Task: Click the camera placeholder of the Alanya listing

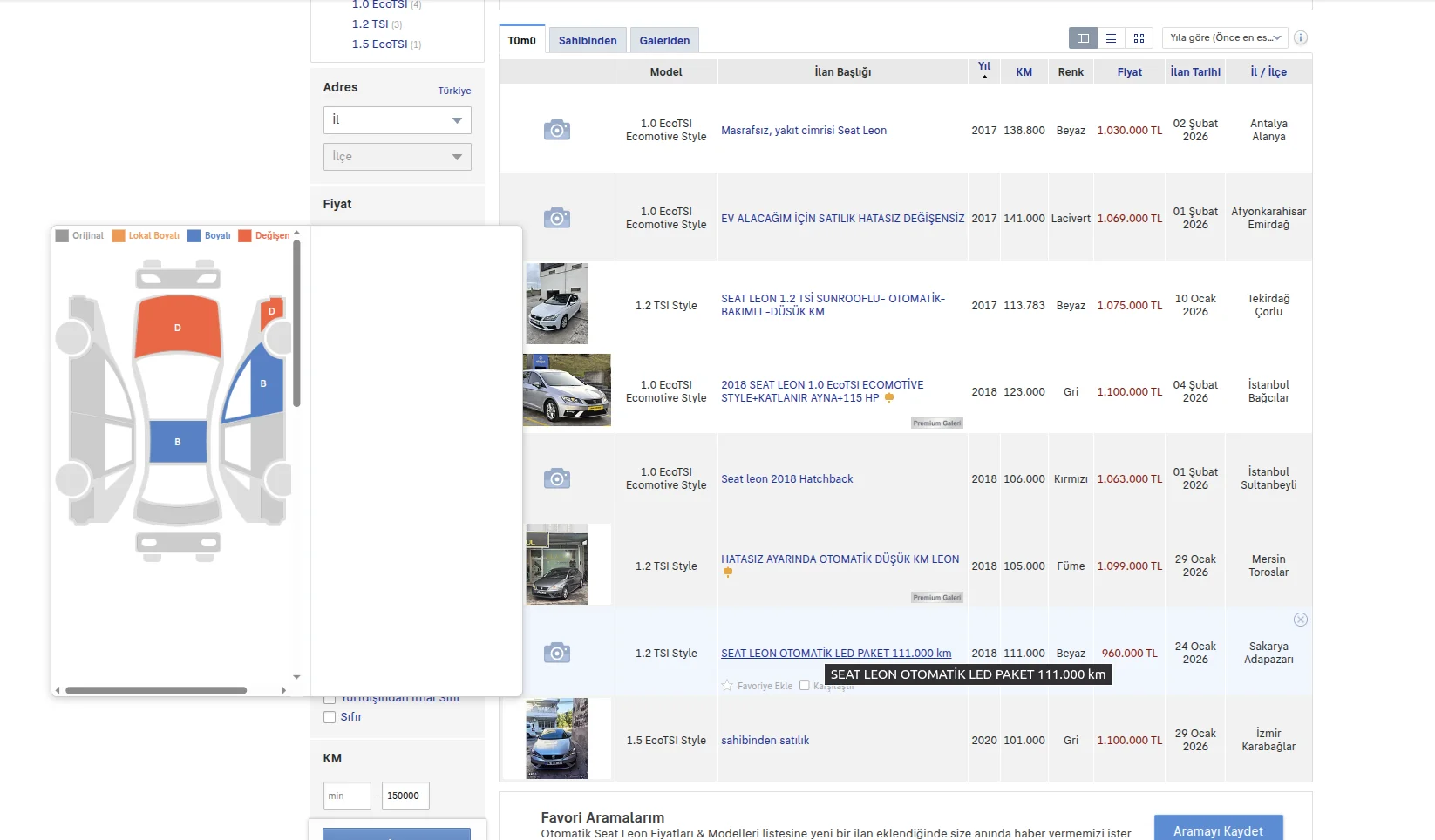Action: pos(557,130)
